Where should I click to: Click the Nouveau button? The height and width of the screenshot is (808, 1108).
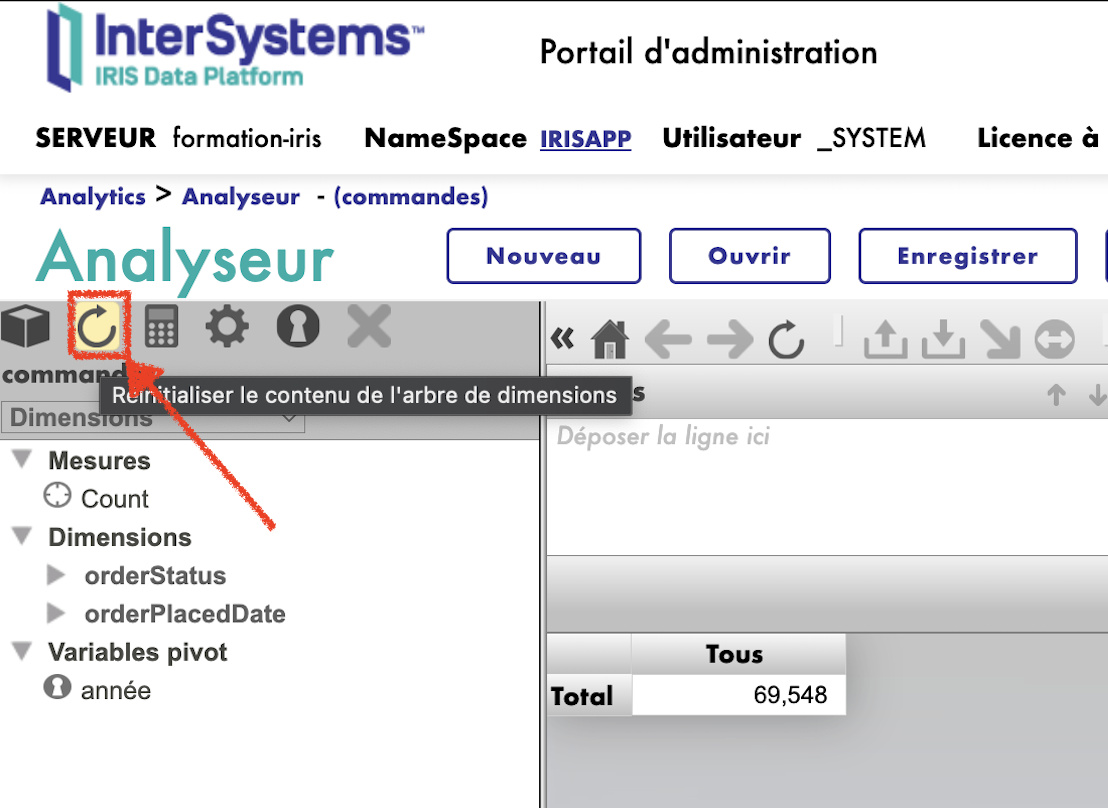543,256
